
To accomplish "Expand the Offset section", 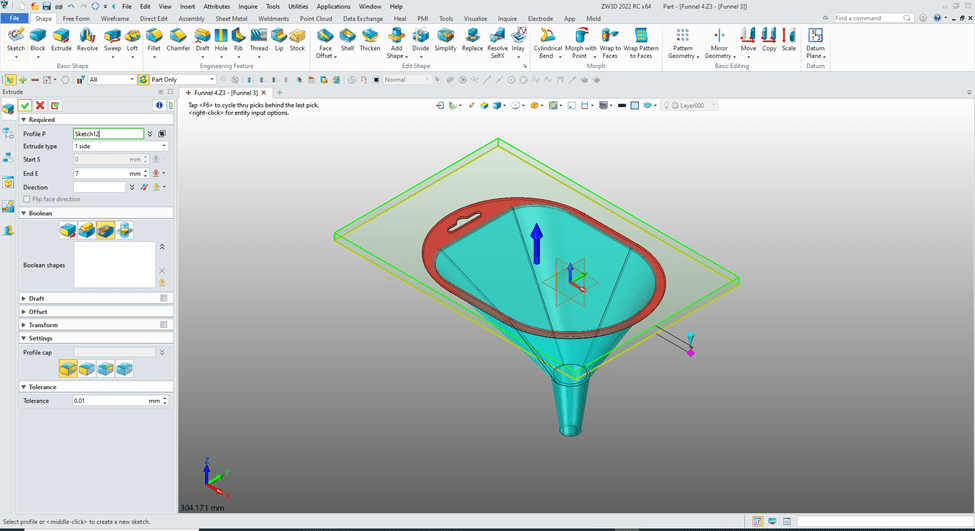I will tap(36, 312).
